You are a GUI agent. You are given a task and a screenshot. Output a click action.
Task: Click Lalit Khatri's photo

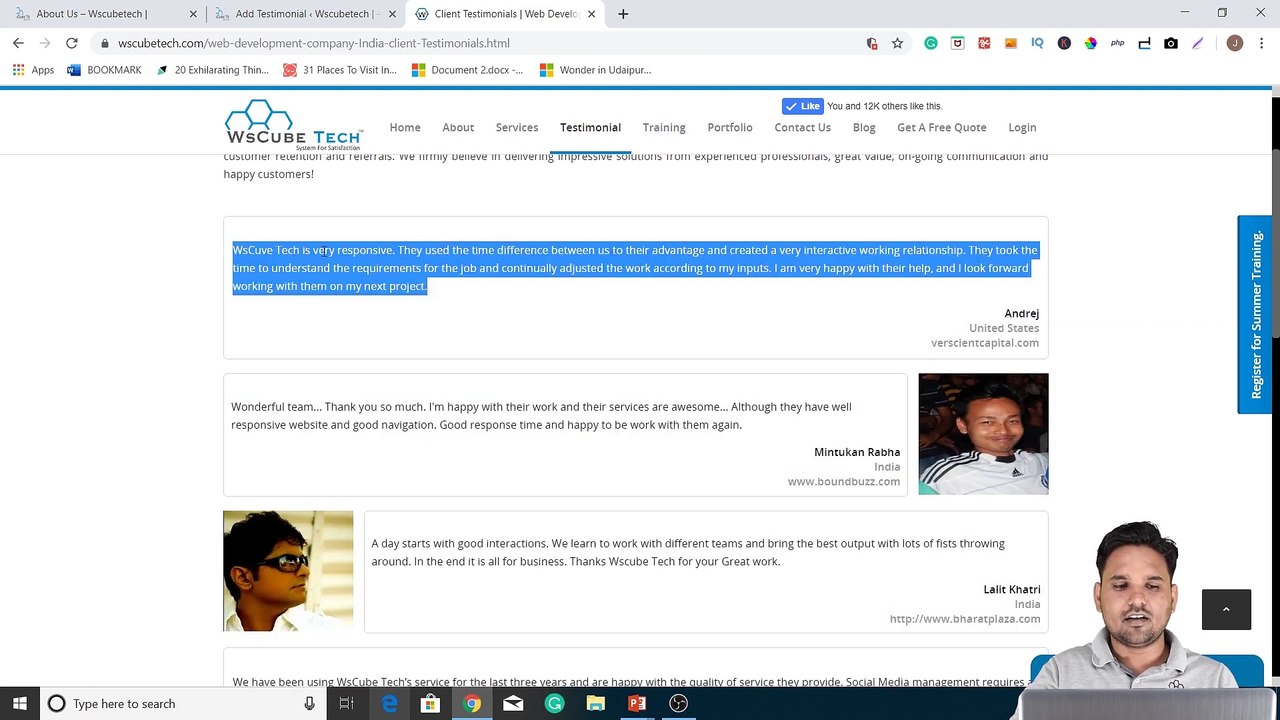point(288,571)
